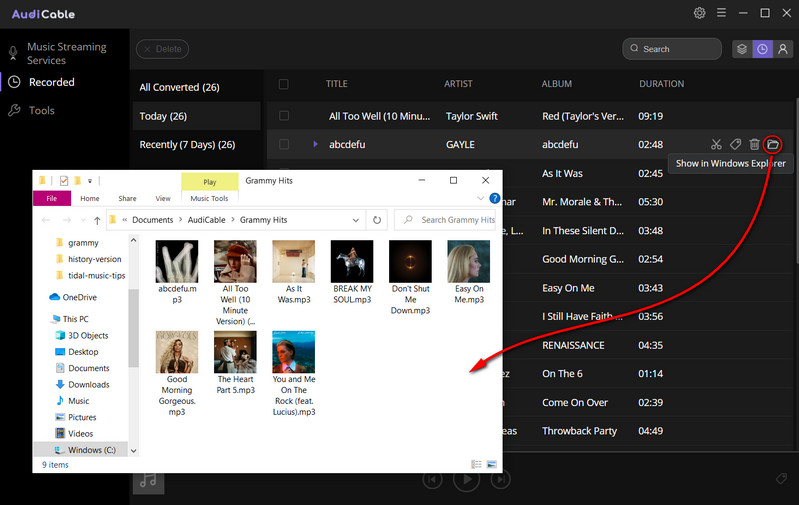
Task: Open AudiCable hamburger menu
Action: pyautogui.click(x=722, y=13)
